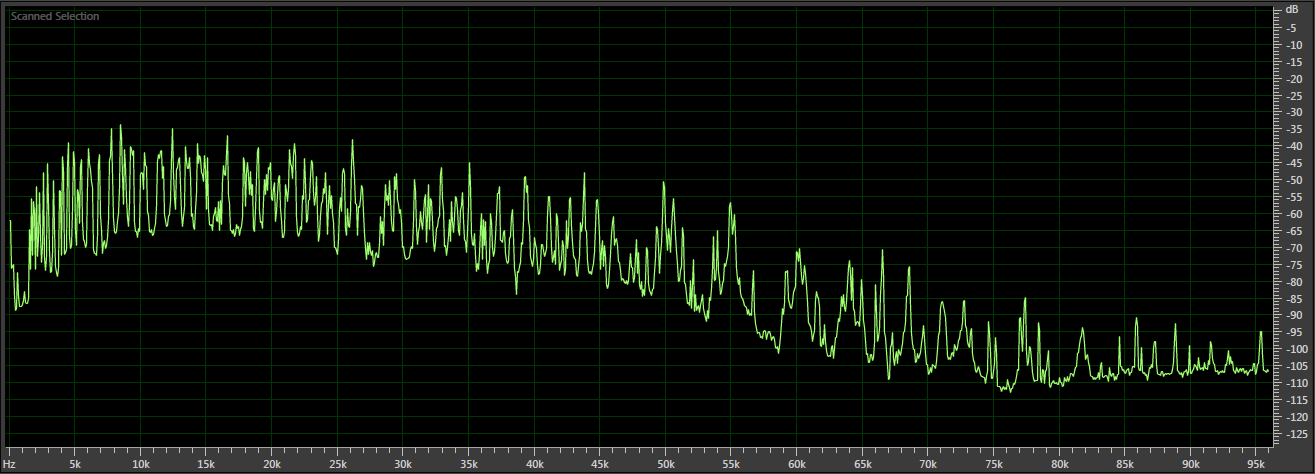Select the 65k frequency axis label

(863, 465)
